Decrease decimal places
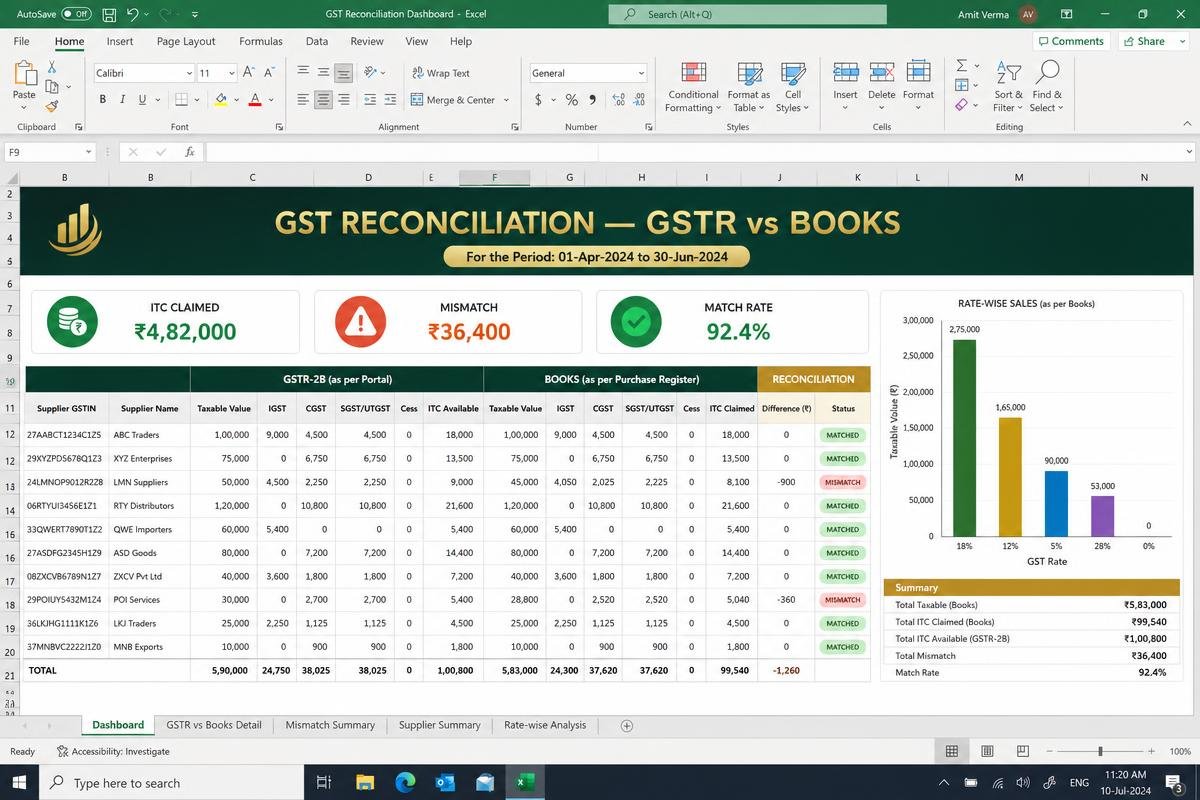The width and height of the screenshot is (1200, 800). pyautogui.click(x=641, y=100)
